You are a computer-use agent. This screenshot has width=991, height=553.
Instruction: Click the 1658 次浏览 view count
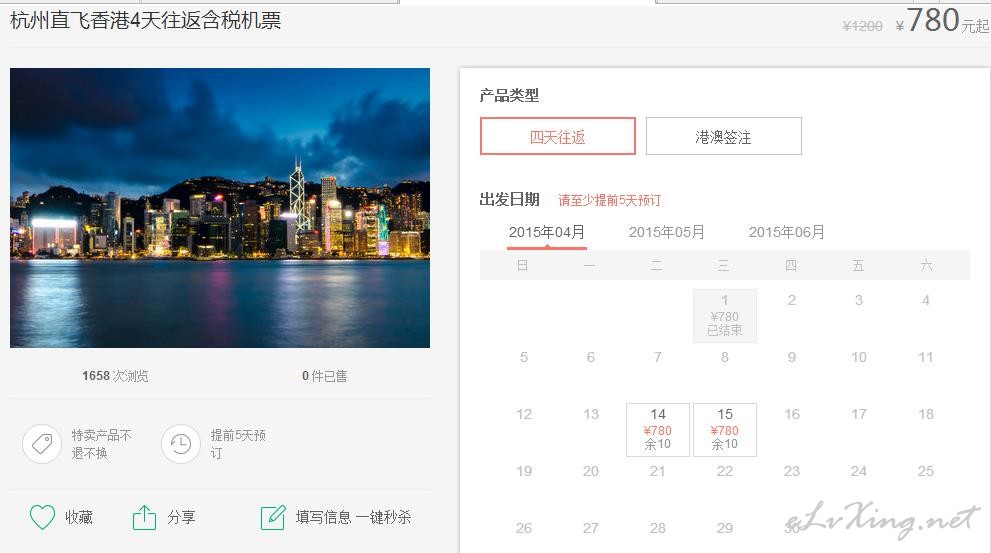115,376
